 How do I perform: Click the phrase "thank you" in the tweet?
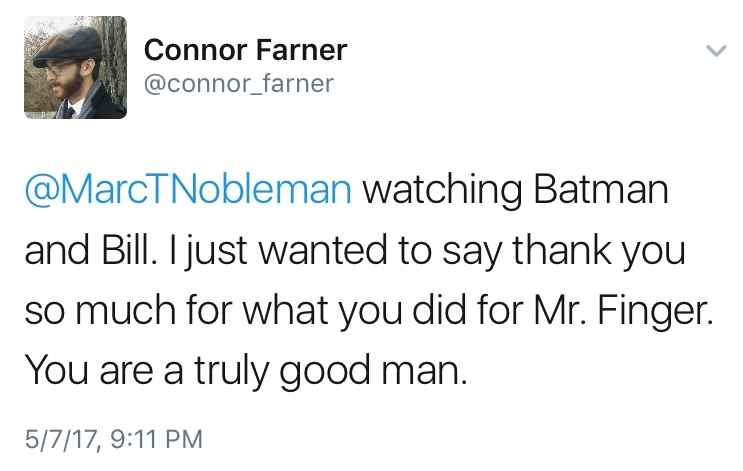pos(602,252)
